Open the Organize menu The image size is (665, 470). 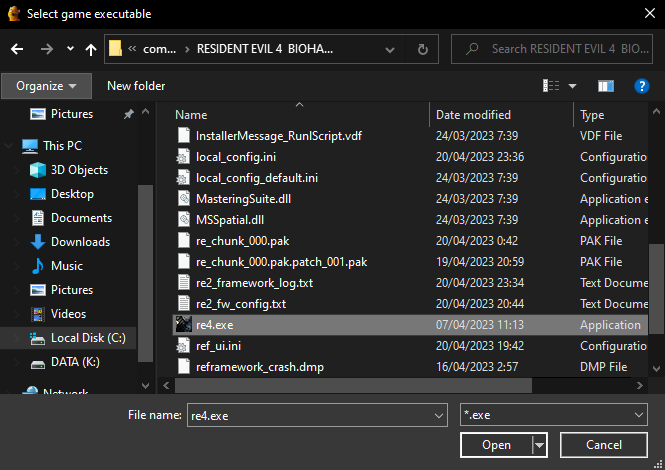46,86
